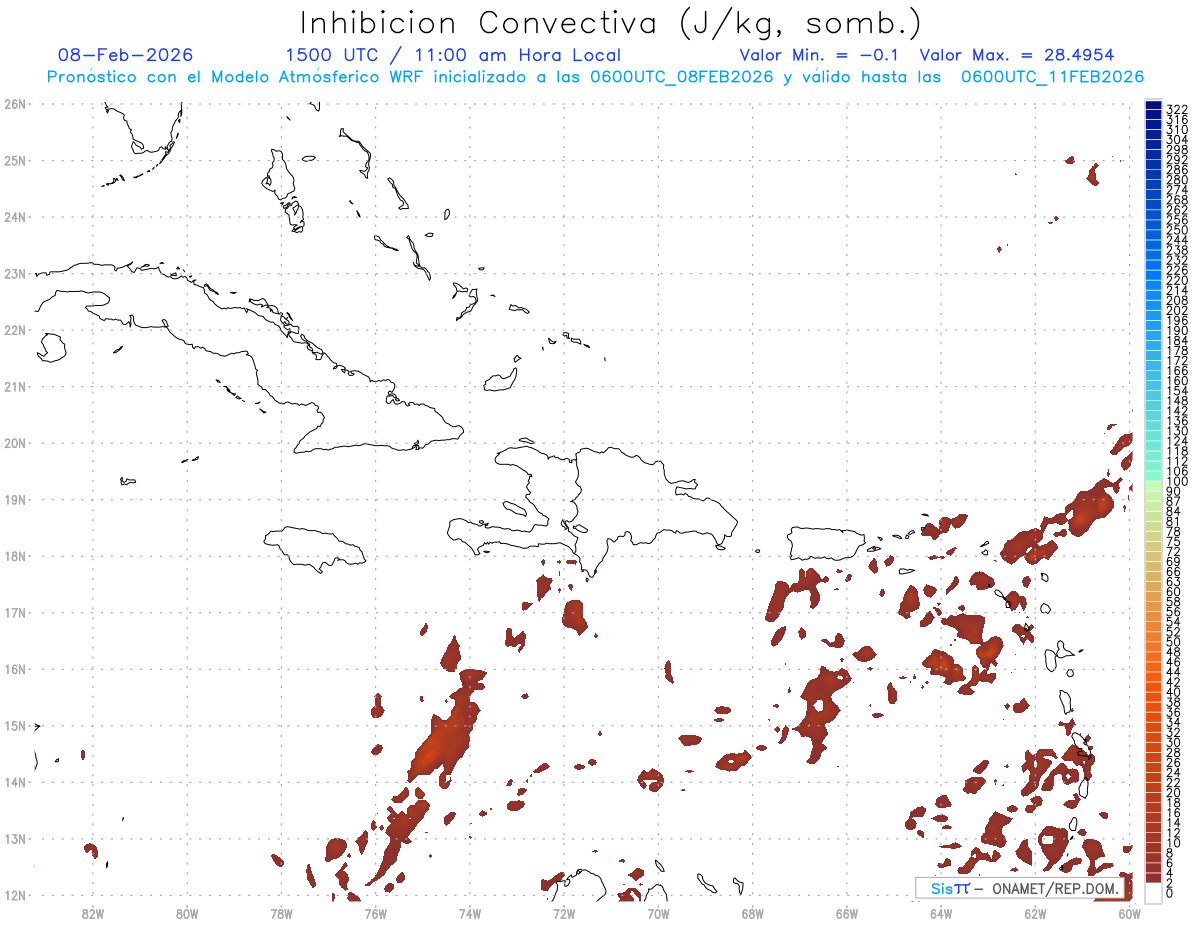Screen dimensions: 1200x927
Task: Click the 23N latitude label
Action: point(14,273)
